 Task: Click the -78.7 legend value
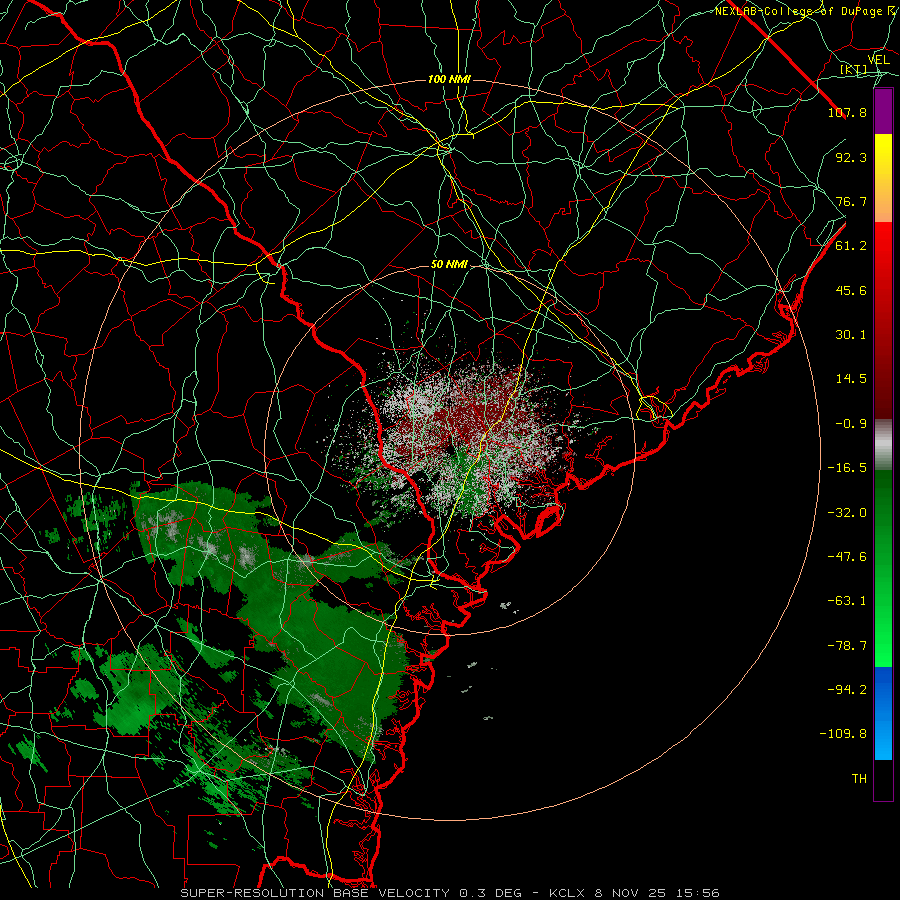click(847, 645)
